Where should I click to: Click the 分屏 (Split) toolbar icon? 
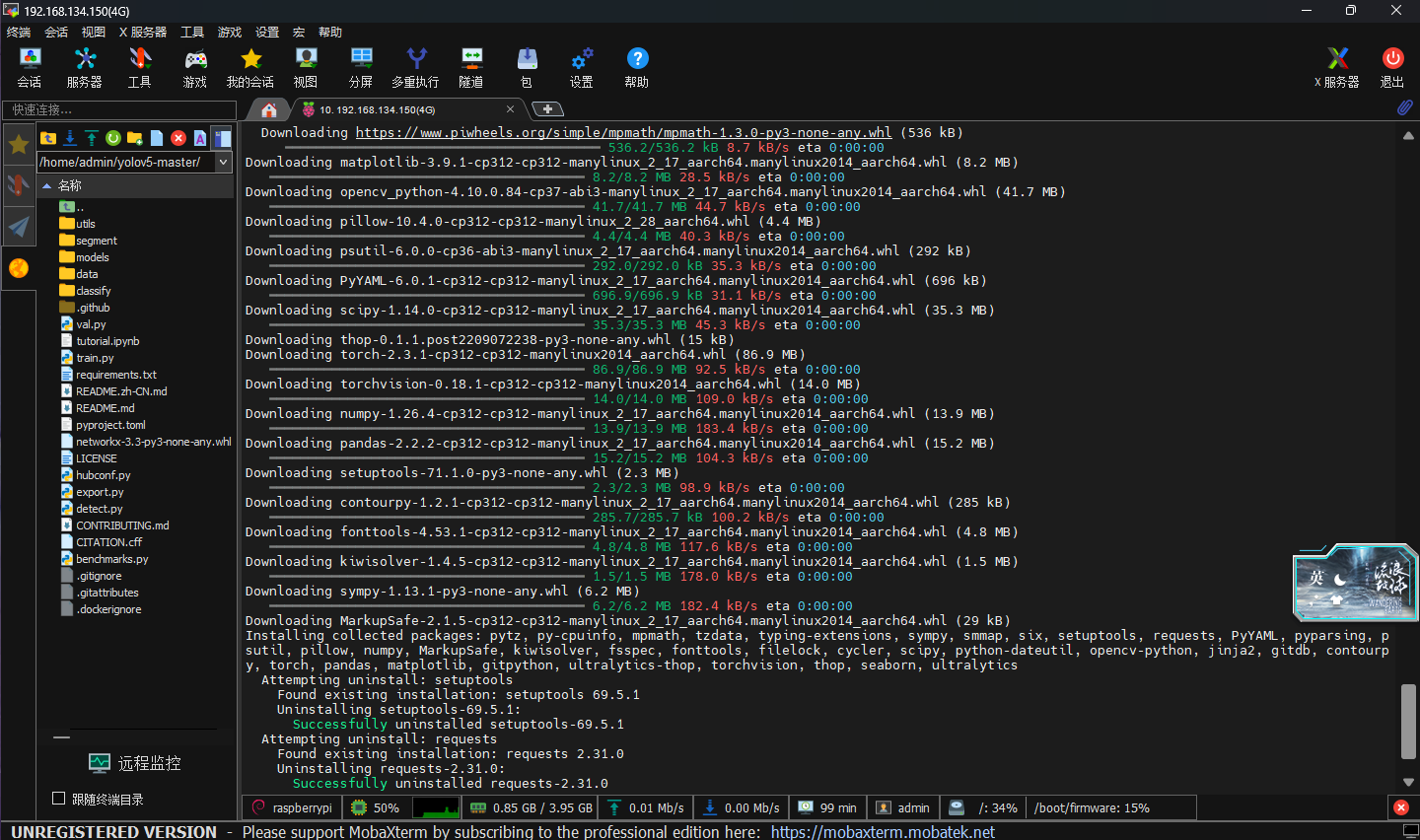[x=361, y=68]
